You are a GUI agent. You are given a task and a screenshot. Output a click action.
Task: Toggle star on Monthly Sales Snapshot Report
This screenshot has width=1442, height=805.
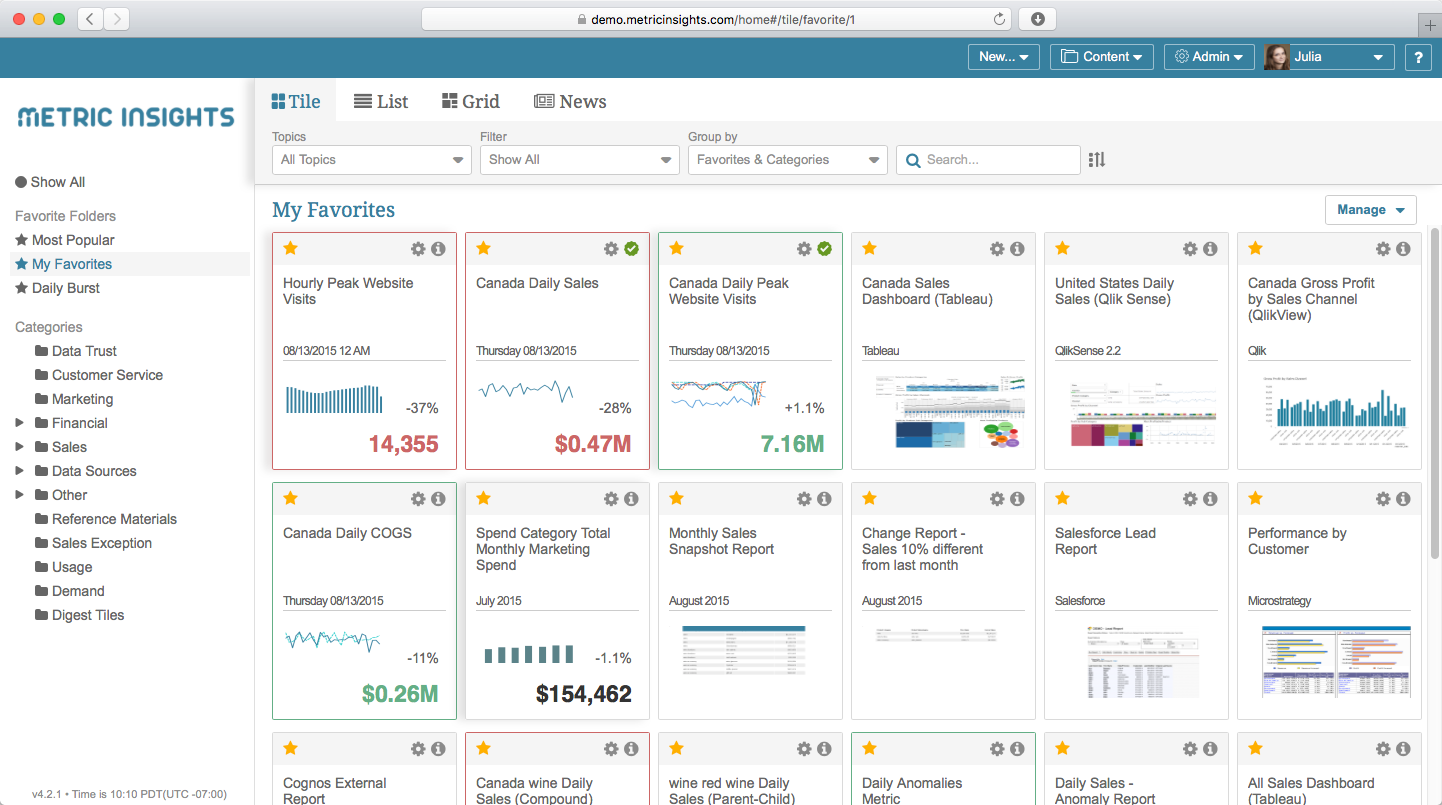(676, 498)
